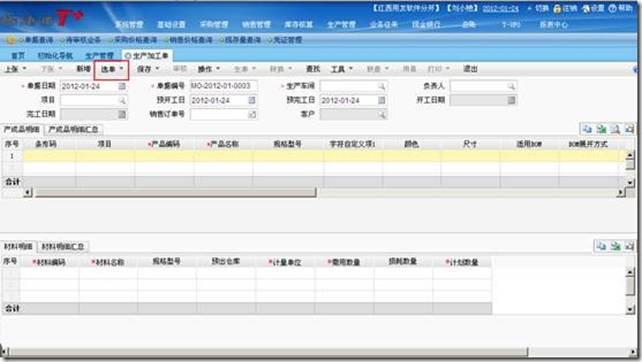The width and height of the screenshot is (642, 362).
Task: Click 注销 lock icon in header
Action: click(x=557, y=9)
